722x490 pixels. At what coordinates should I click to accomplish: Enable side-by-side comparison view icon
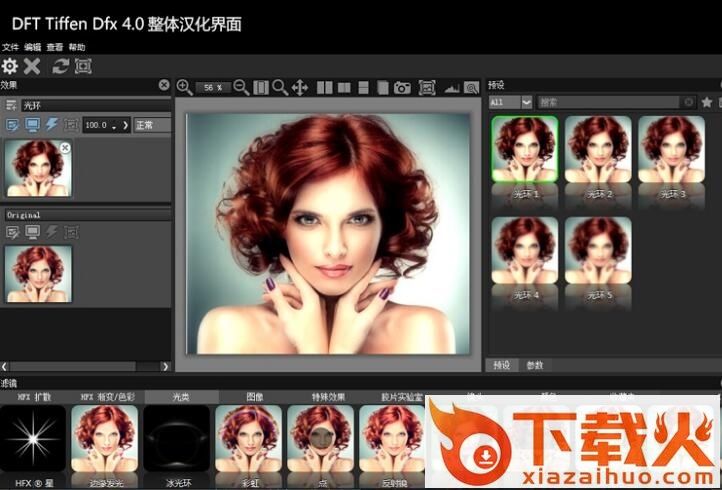point(325,88)
